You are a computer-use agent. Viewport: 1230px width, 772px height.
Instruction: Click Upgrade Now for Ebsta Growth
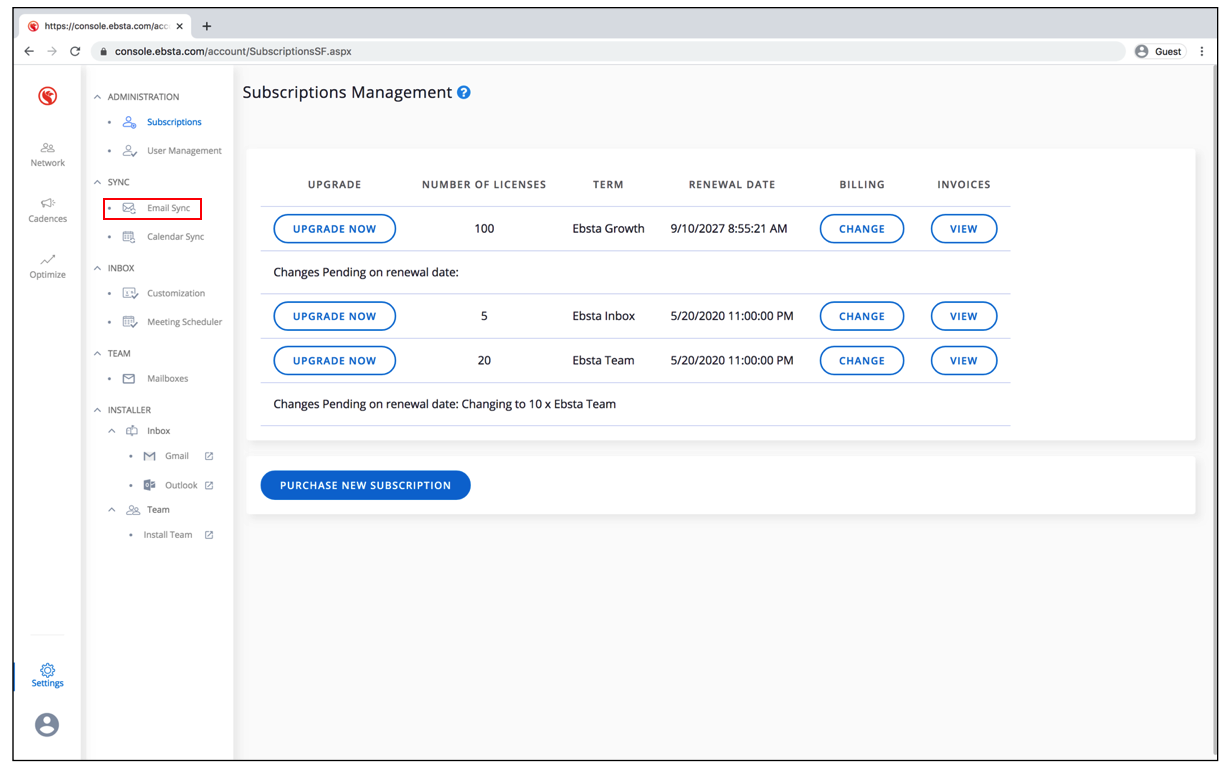[x=334, y=229]
